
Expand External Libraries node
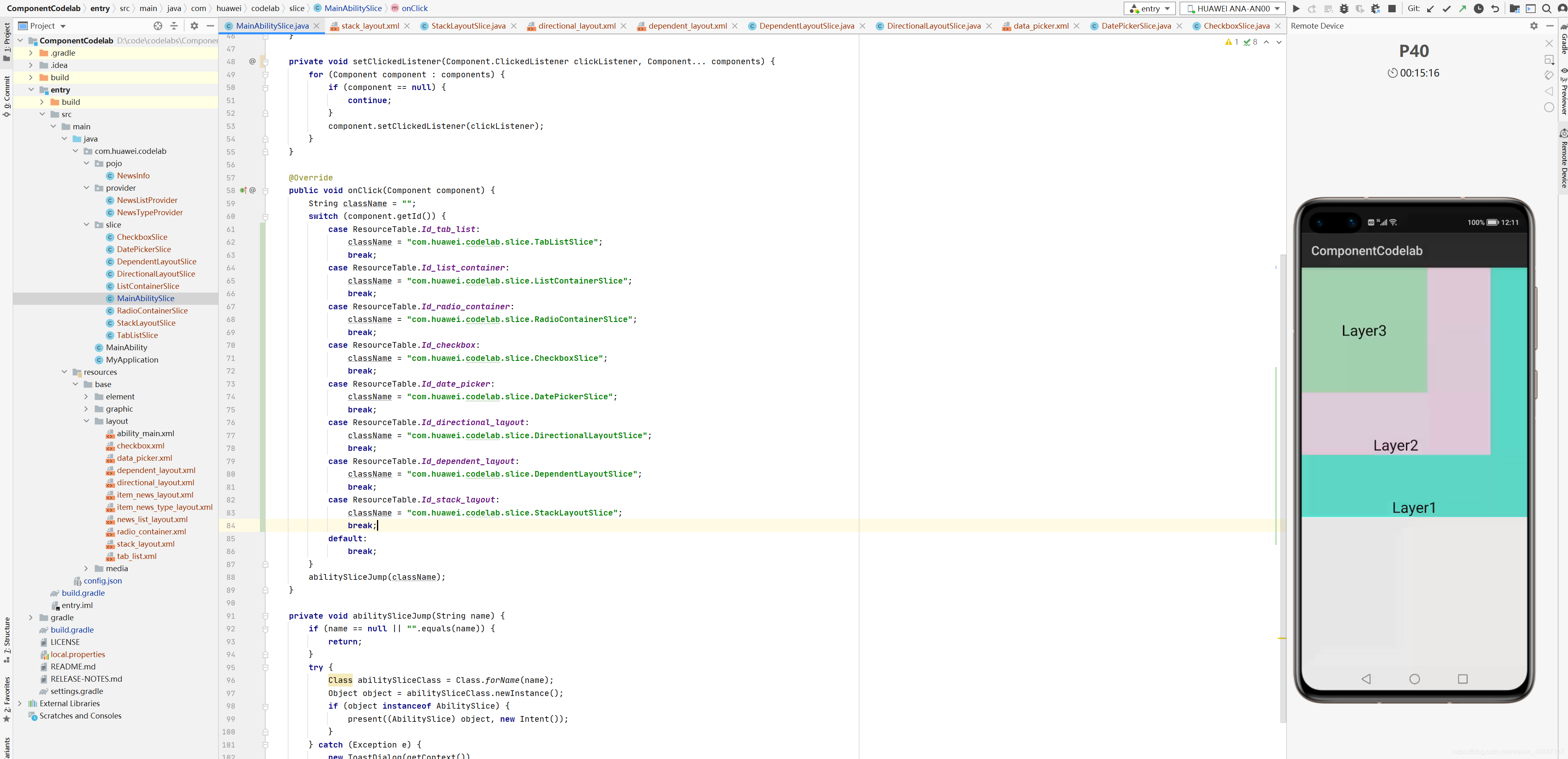click(x=20, y=704)
